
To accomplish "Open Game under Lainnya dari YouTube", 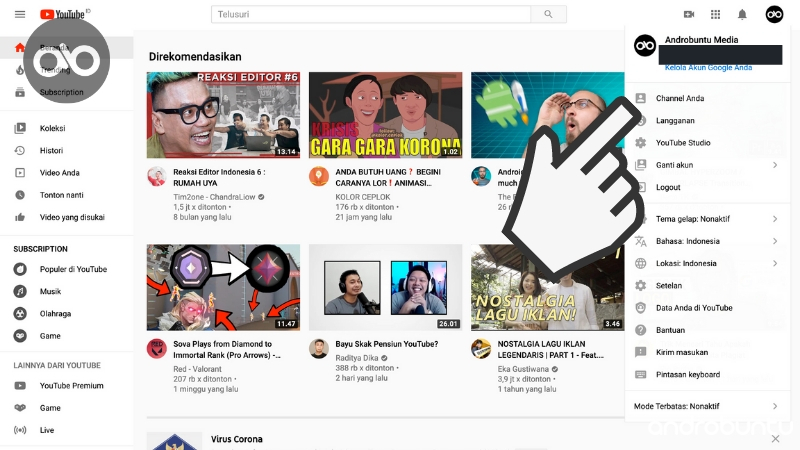I will (x=66, y=408).
